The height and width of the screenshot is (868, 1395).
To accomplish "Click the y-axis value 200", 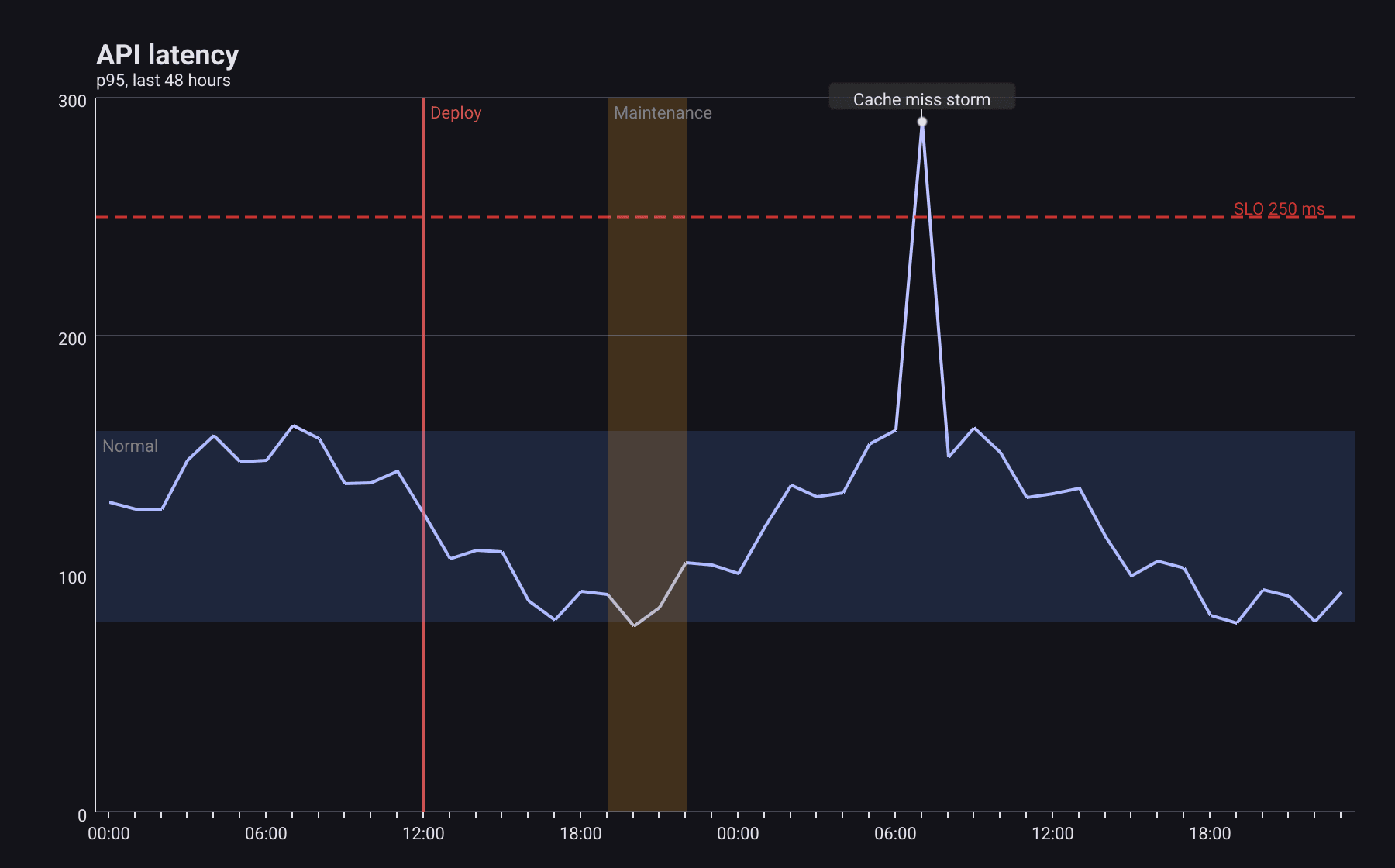I will (72, 339).
